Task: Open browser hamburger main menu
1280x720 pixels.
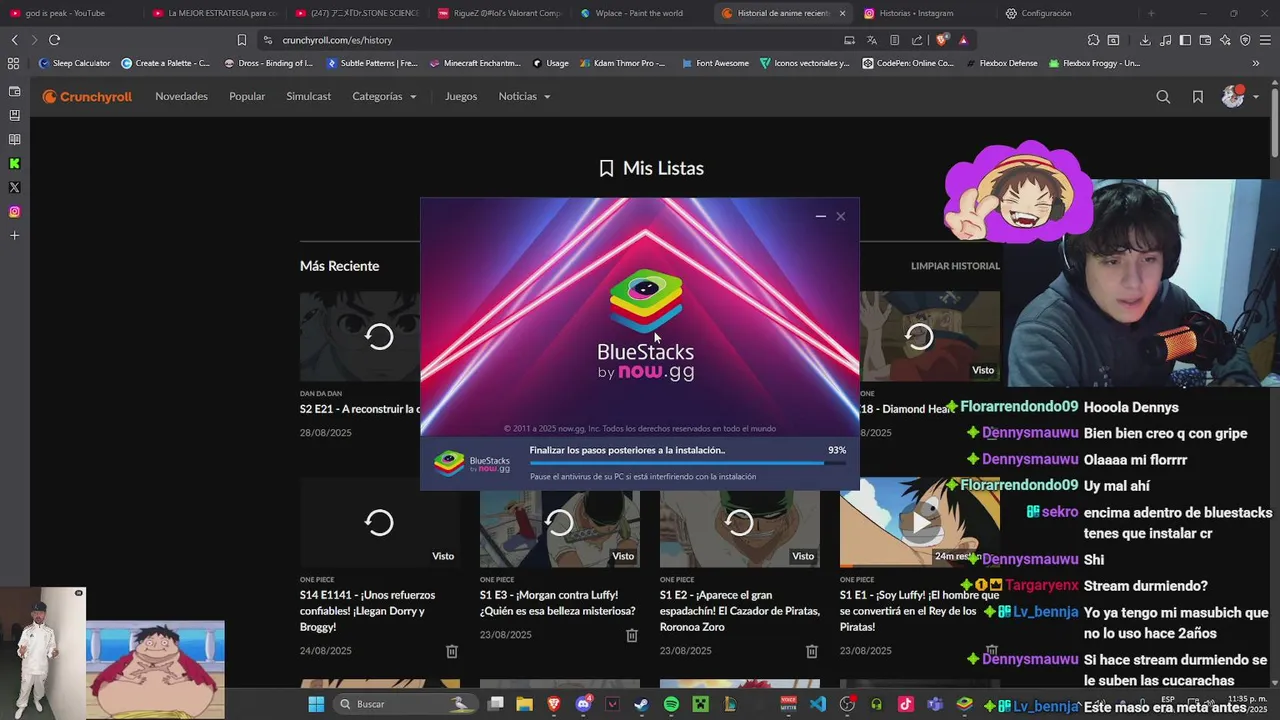Action: click(1265, 40)
